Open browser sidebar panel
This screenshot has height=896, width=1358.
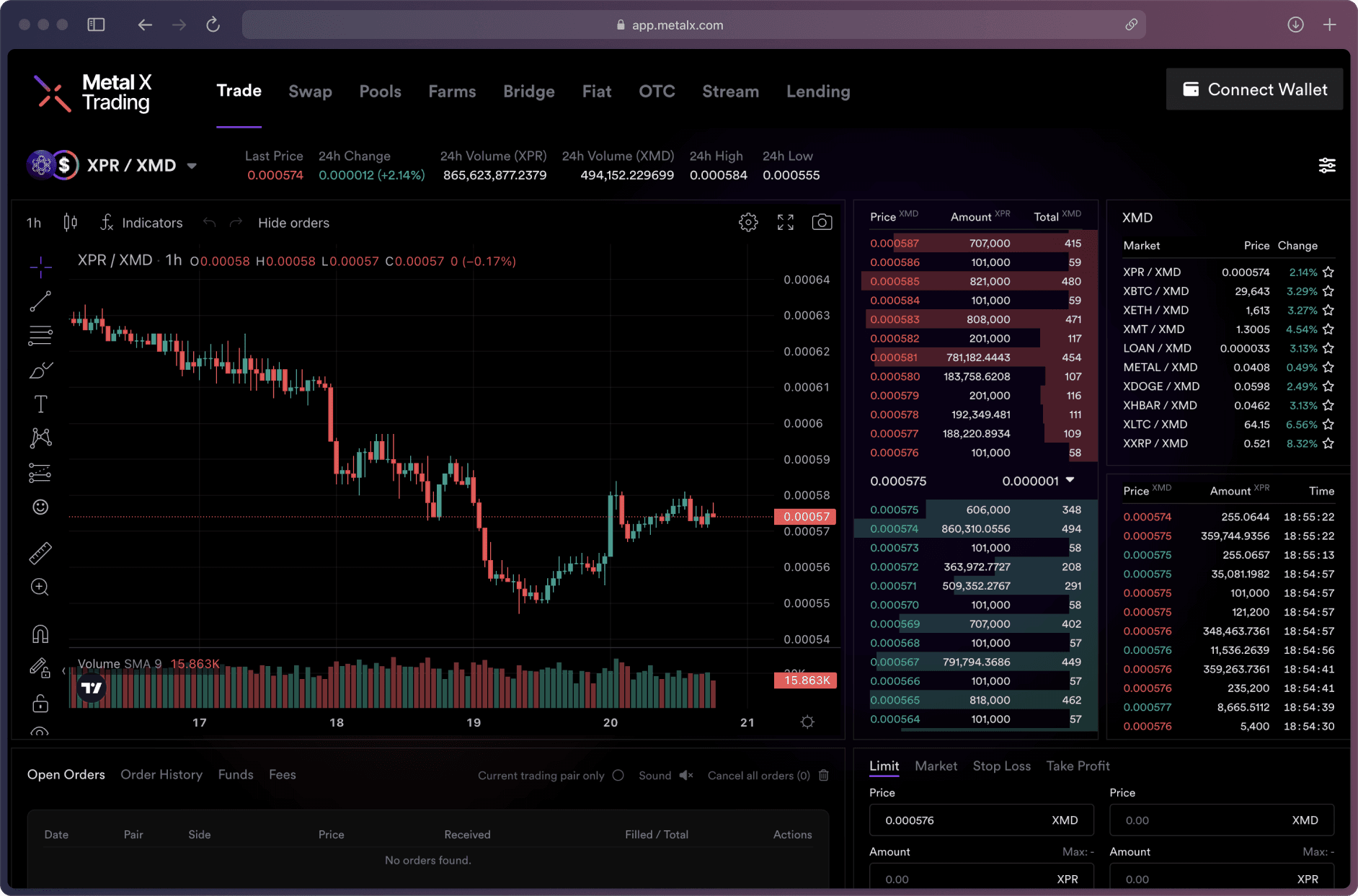pyautogui.click(x=96, y=25)
